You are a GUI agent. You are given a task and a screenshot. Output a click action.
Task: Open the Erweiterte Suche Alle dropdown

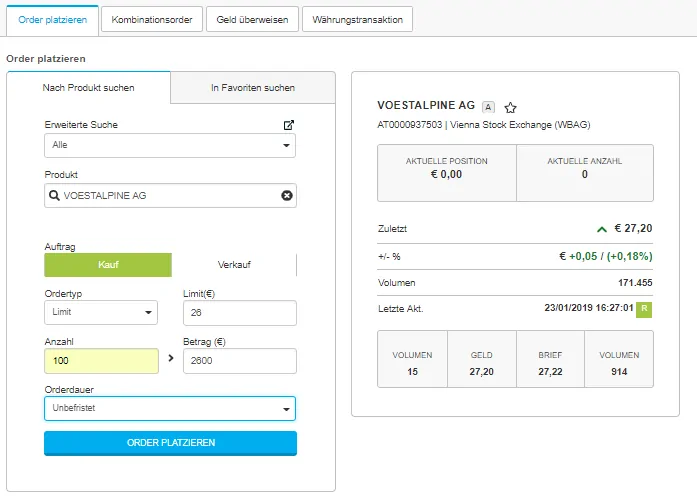pyautogui.click(x=170, y=145)
